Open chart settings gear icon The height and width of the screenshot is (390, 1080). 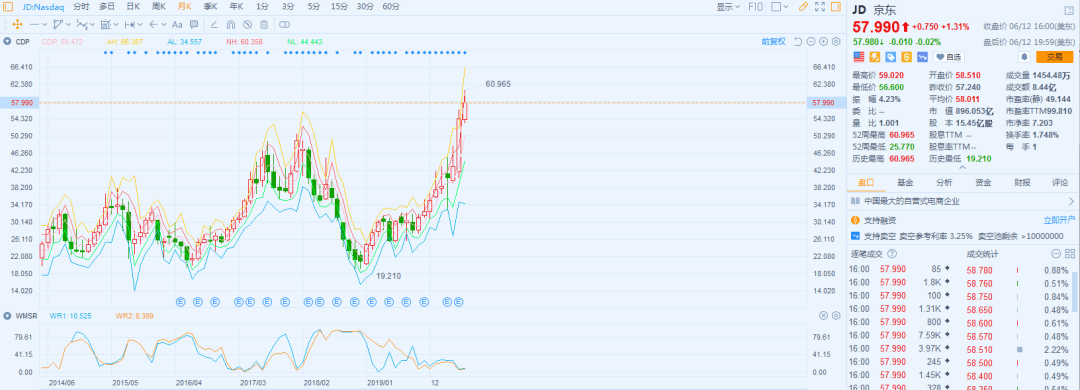[836, 41]
